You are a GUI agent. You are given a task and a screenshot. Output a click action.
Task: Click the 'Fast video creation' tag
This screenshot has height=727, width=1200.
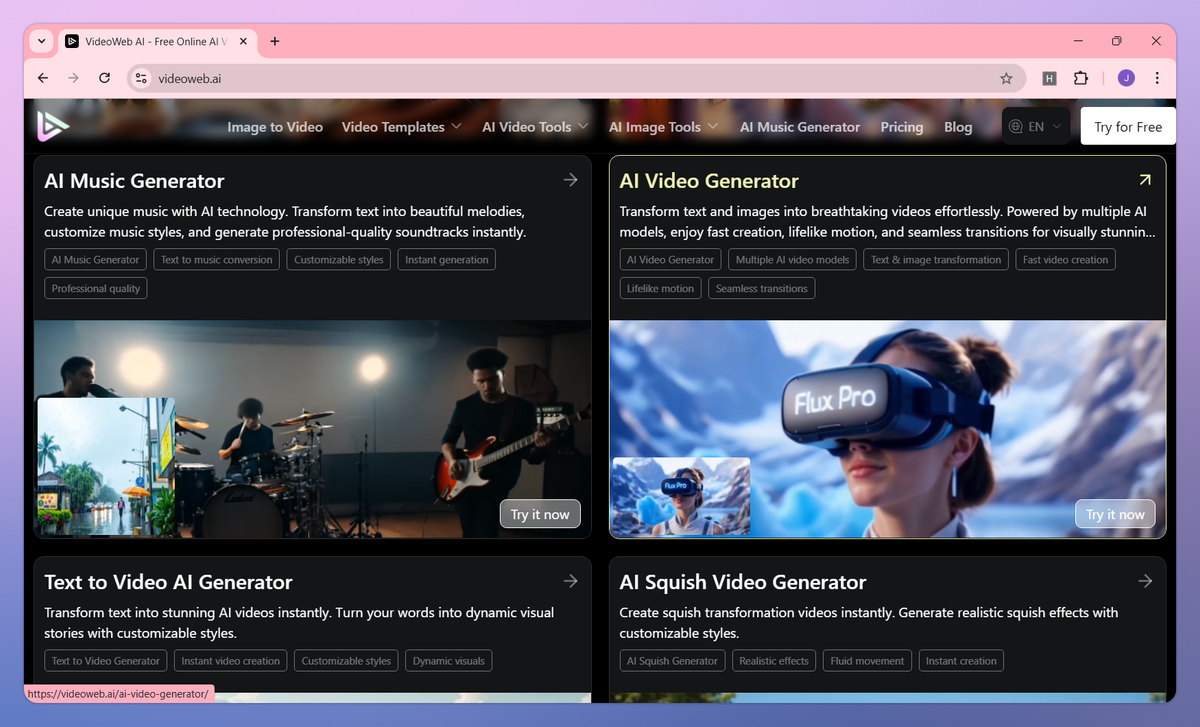pos(1066,260)
